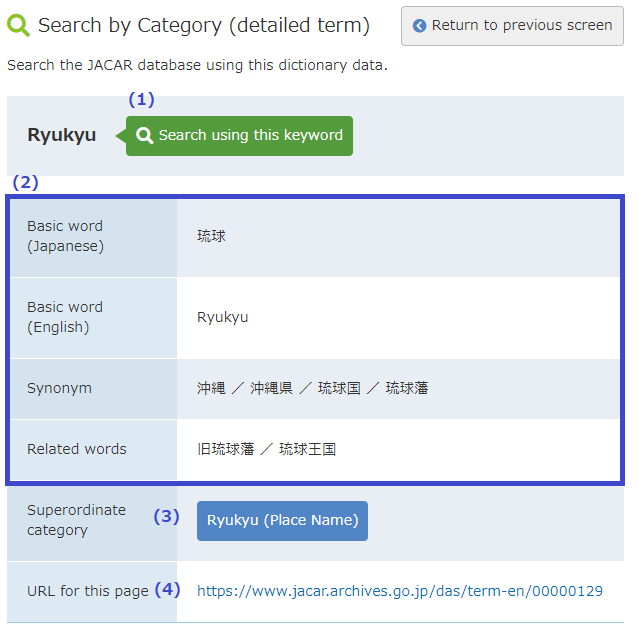This screenshot has width=639, height=633.
Task: Open the Ryukyu (Place Name) category
Action: click(x=282, y=521)
